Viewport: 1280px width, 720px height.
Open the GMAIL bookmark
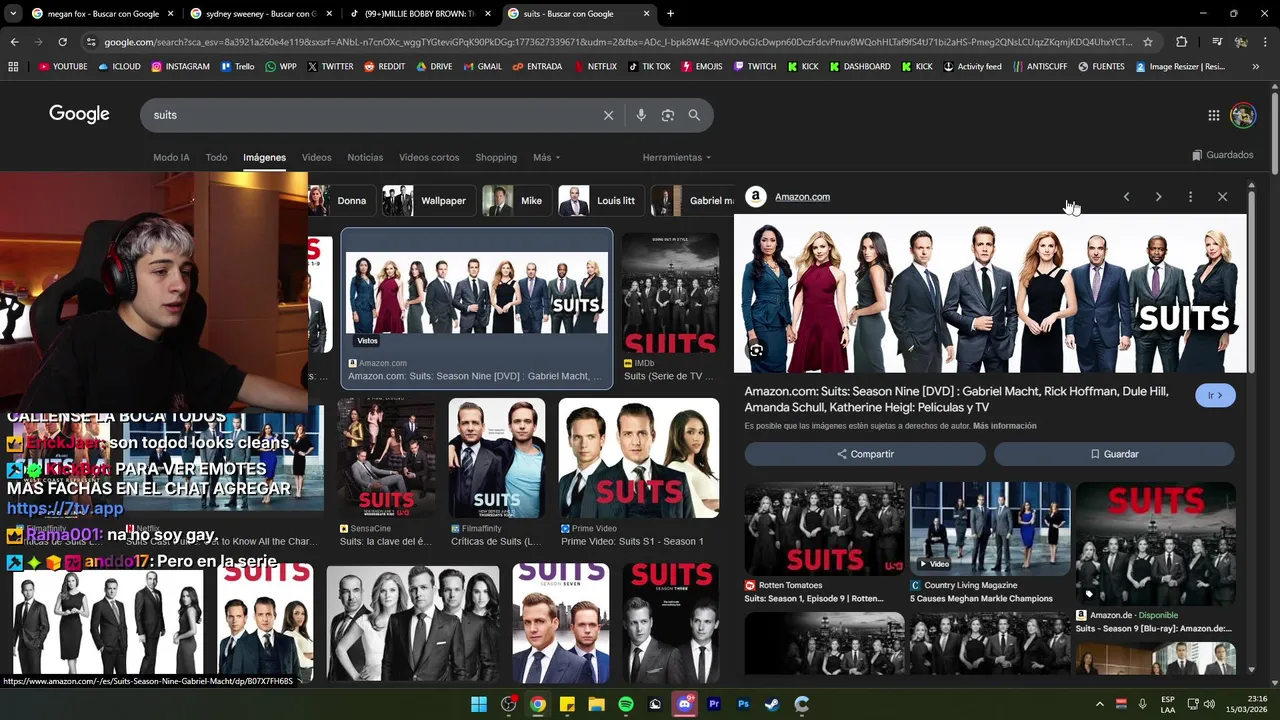pos(483,67)
